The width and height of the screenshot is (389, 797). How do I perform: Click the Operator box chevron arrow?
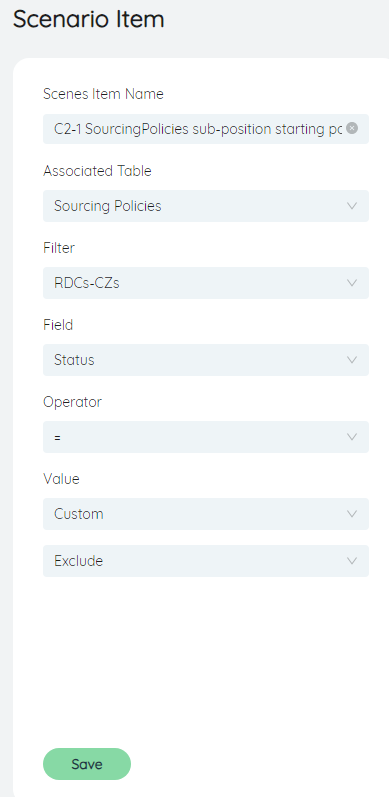click(x=352, y=437)
